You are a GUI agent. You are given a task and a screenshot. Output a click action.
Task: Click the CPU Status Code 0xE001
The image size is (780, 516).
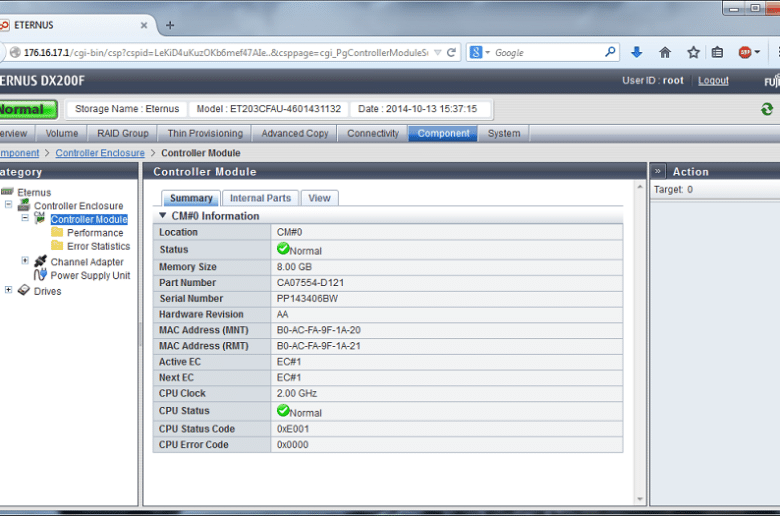coord(292,428)
